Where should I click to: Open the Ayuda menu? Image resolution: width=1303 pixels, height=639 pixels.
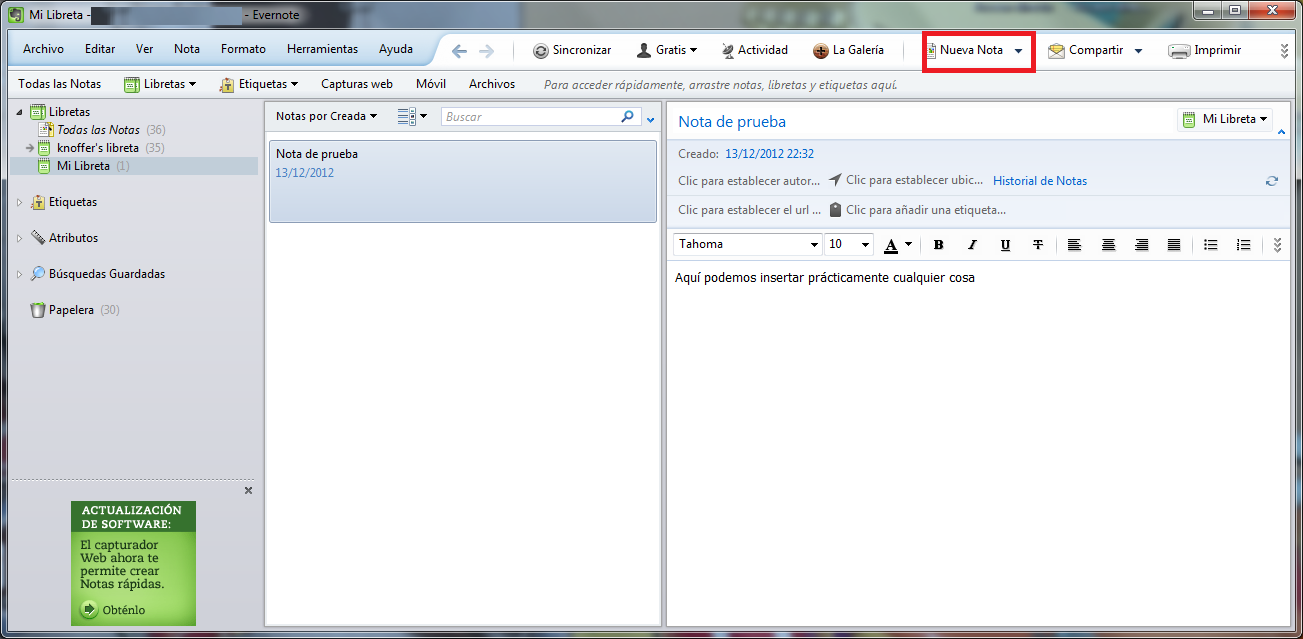pos(396,49)
